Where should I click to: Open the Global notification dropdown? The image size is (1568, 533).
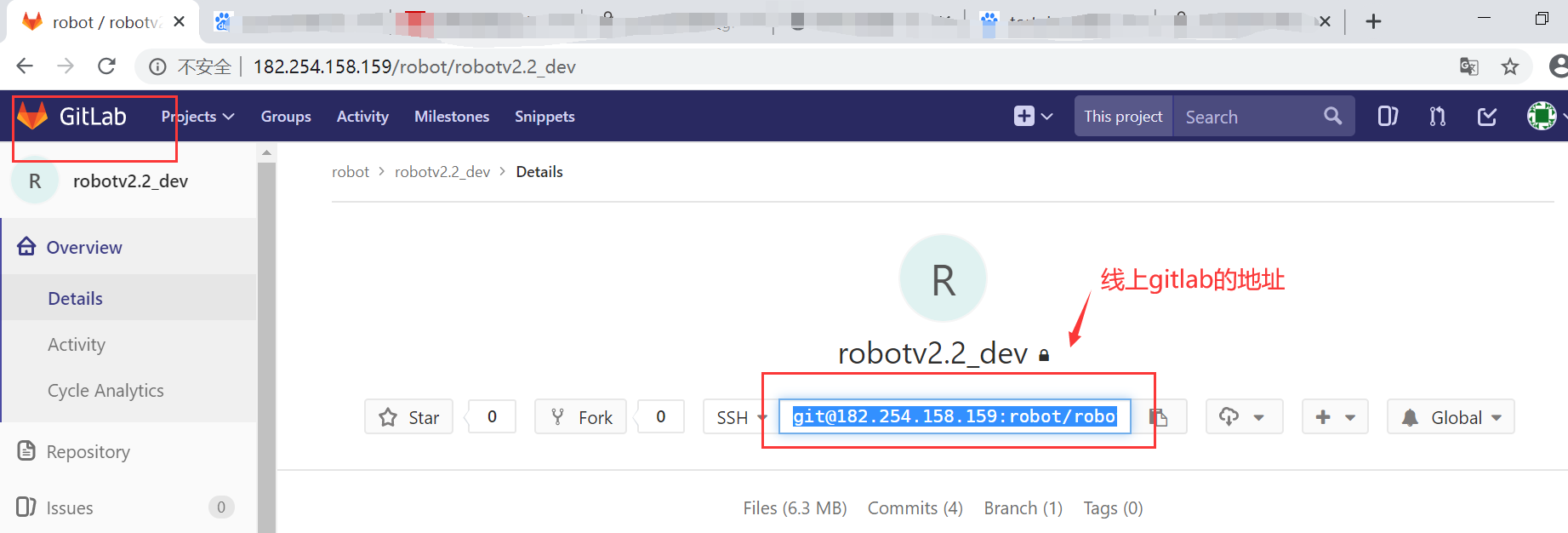[x=1451, y=417]
